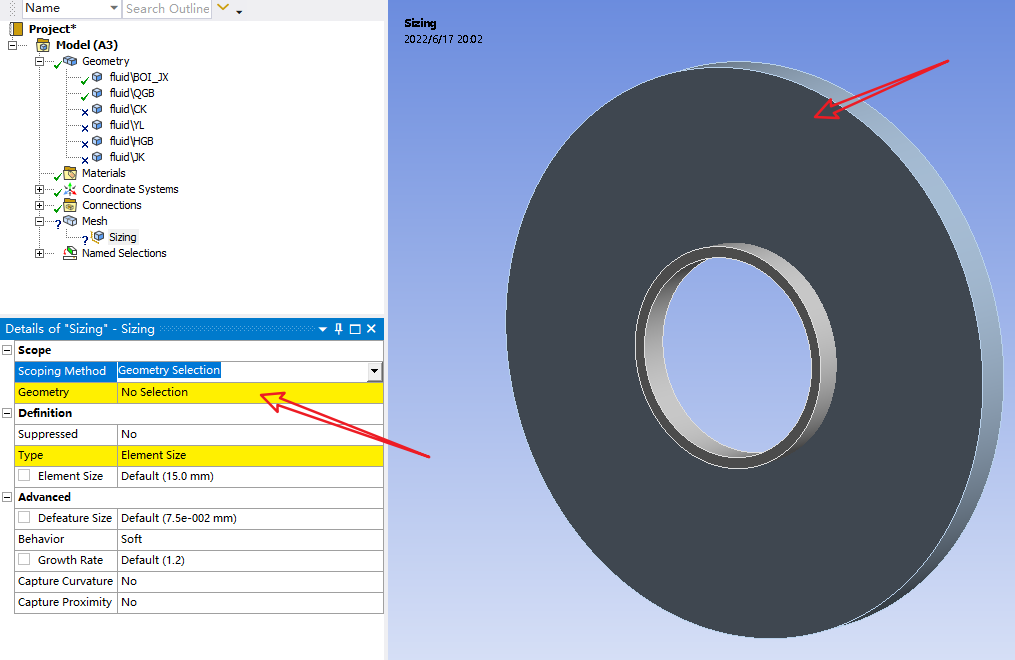This screenshot has width=1015, height=660.
Task: Pin the Details of Sizing panel
Action: click(338, 329)
